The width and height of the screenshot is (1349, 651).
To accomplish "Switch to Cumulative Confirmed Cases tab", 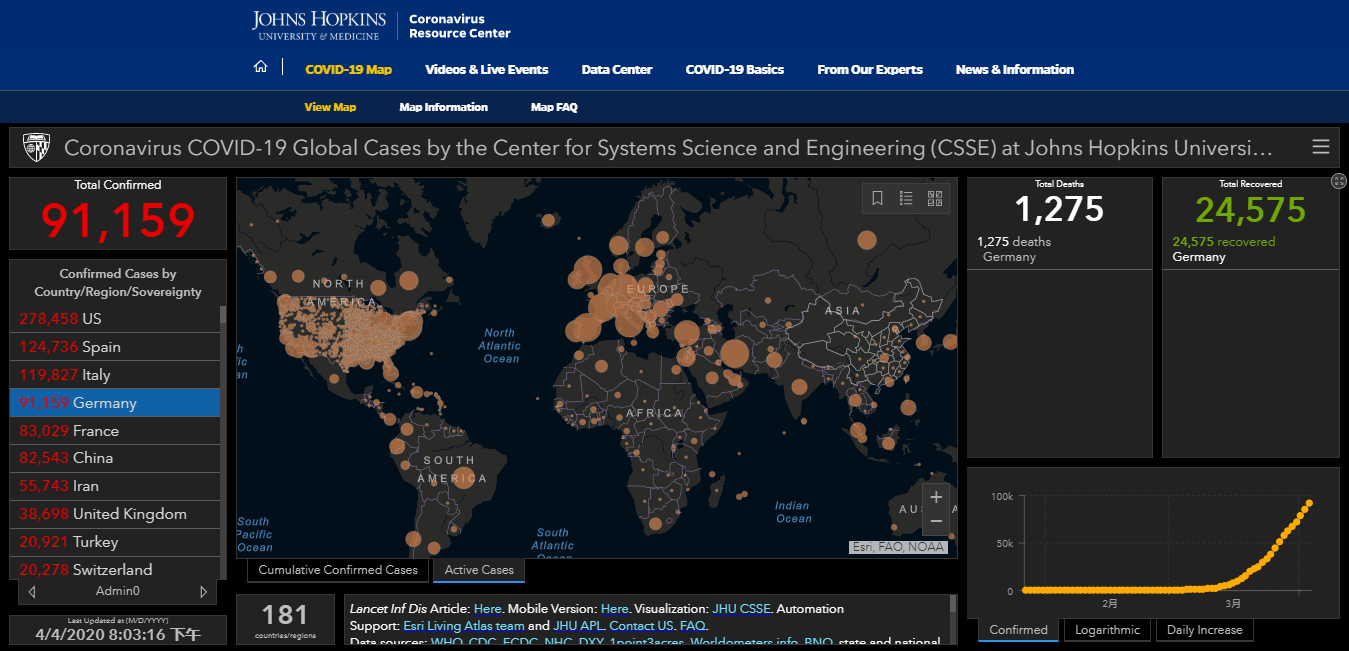I will tap(338, 570).
